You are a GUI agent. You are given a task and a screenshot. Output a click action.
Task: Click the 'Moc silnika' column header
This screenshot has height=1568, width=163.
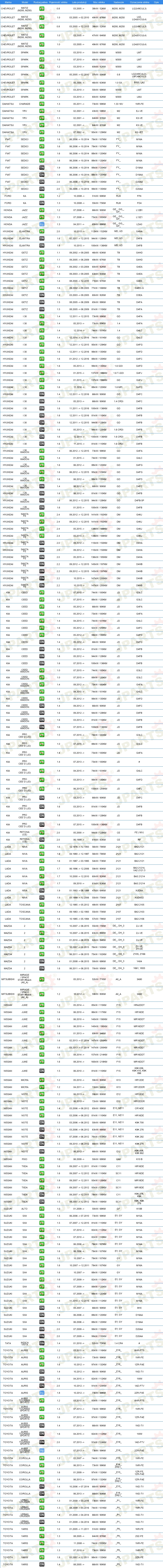[99, 2]
